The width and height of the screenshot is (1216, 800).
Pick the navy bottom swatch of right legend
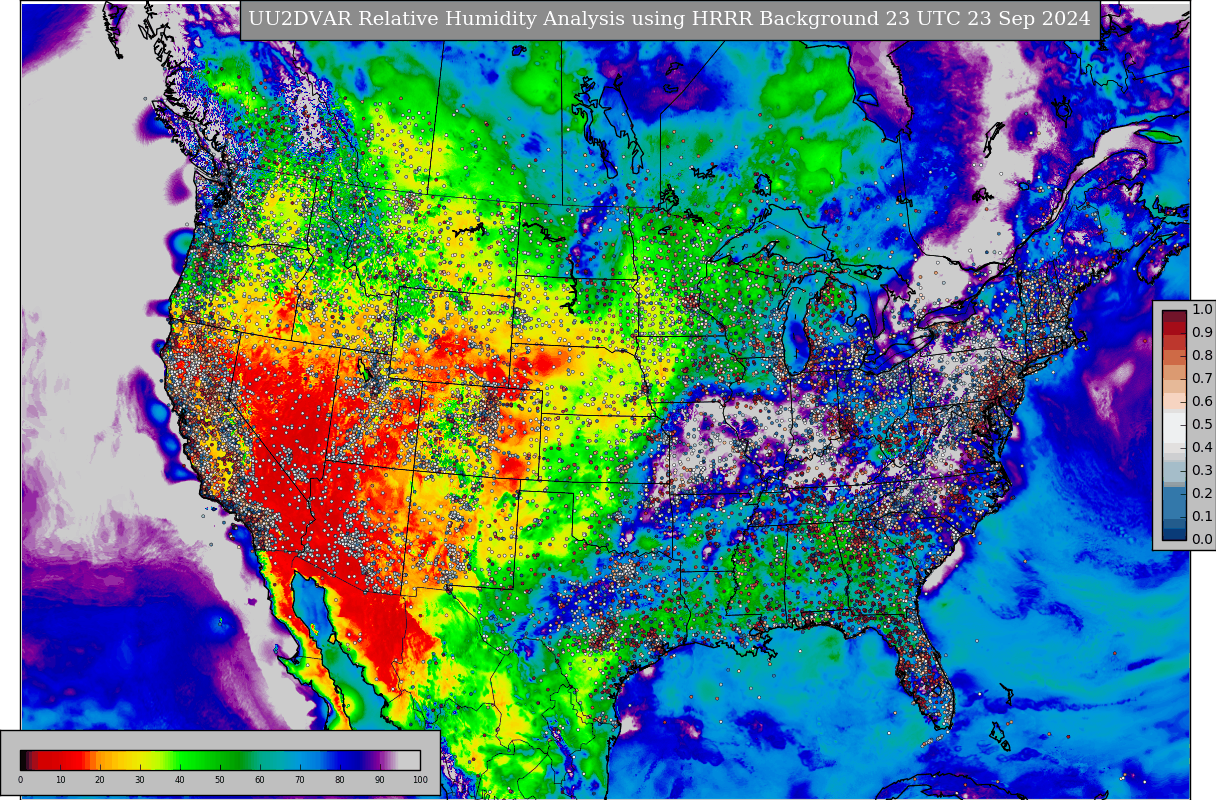pyautogui.click(x=1174, y=535)
